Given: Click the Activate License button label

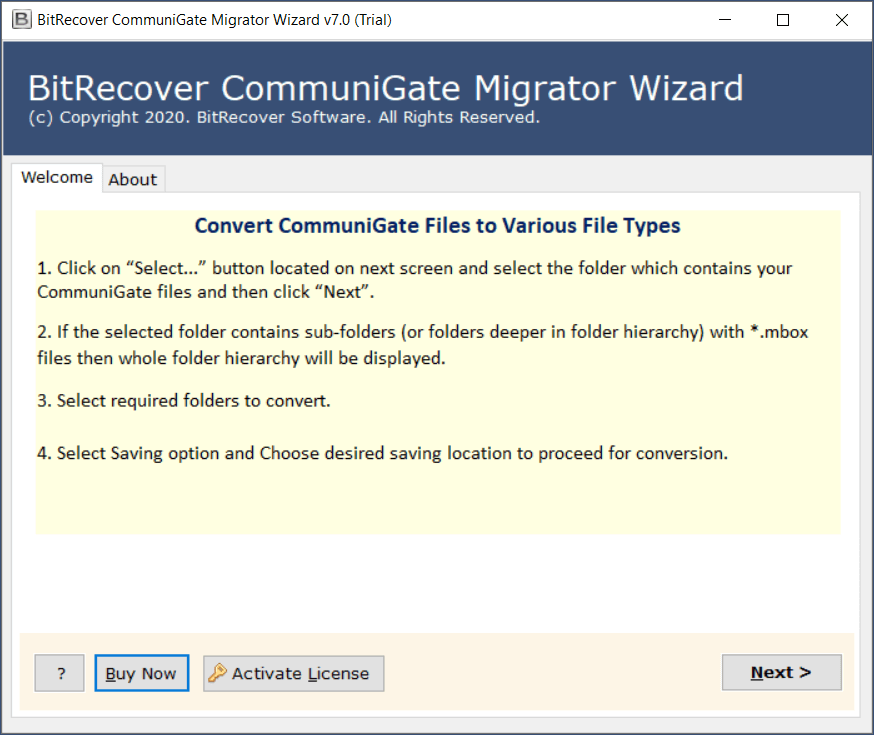Looking at the screenshot, I should (300, 673).
